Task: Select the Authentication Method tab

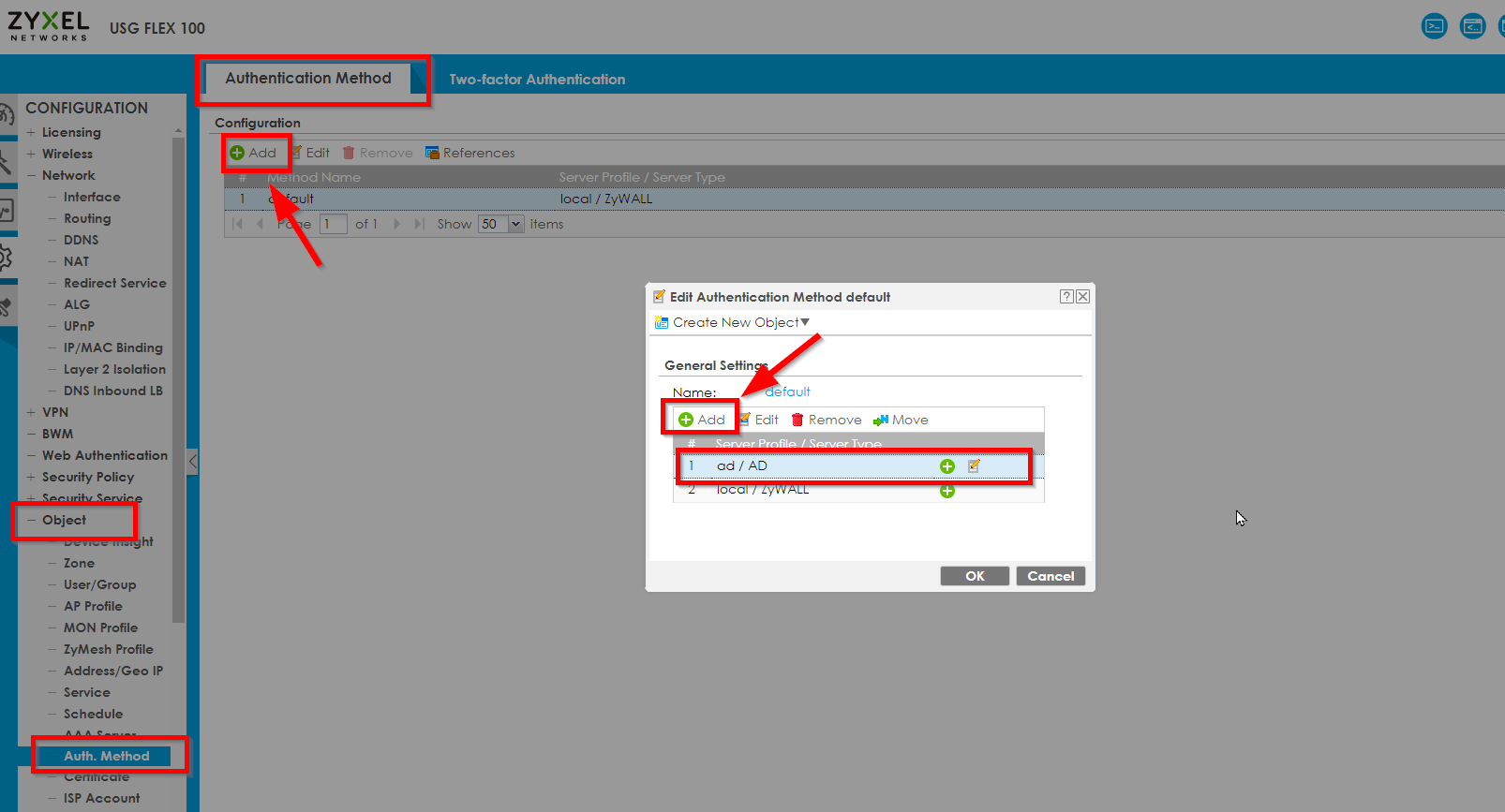Action: (307, 79)
